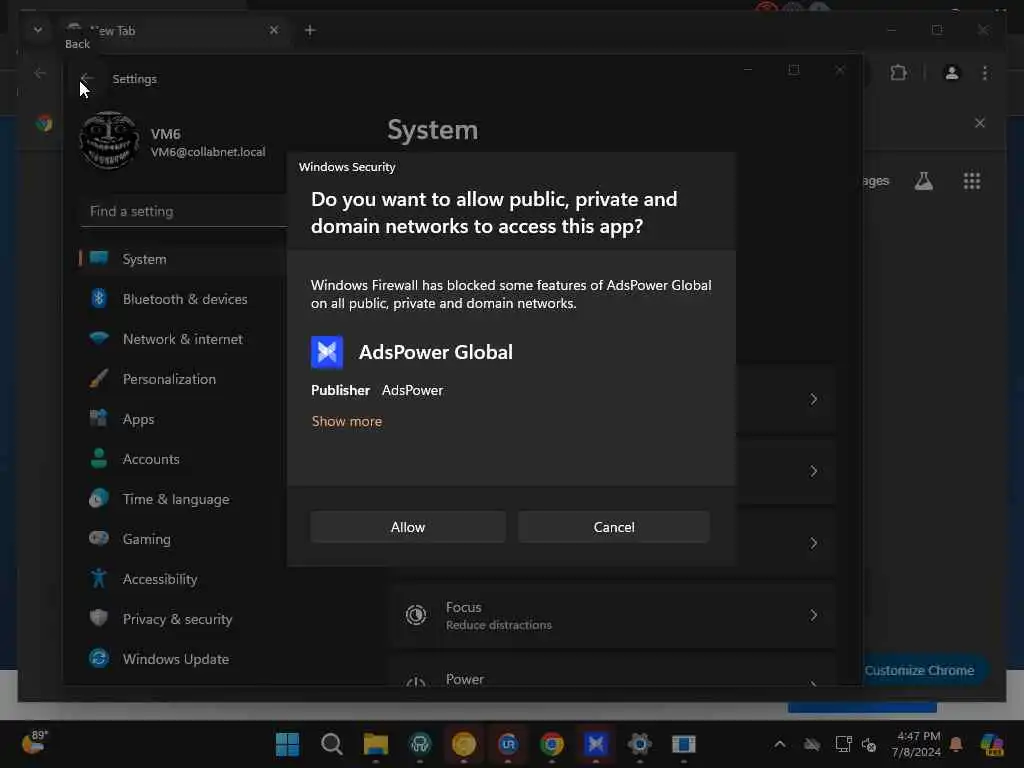The width and height of the screenshot is (1024, 768).
Task: Open Chrome extensions puzzle icon
Action: pyautogui.click(x=899, y=72)
